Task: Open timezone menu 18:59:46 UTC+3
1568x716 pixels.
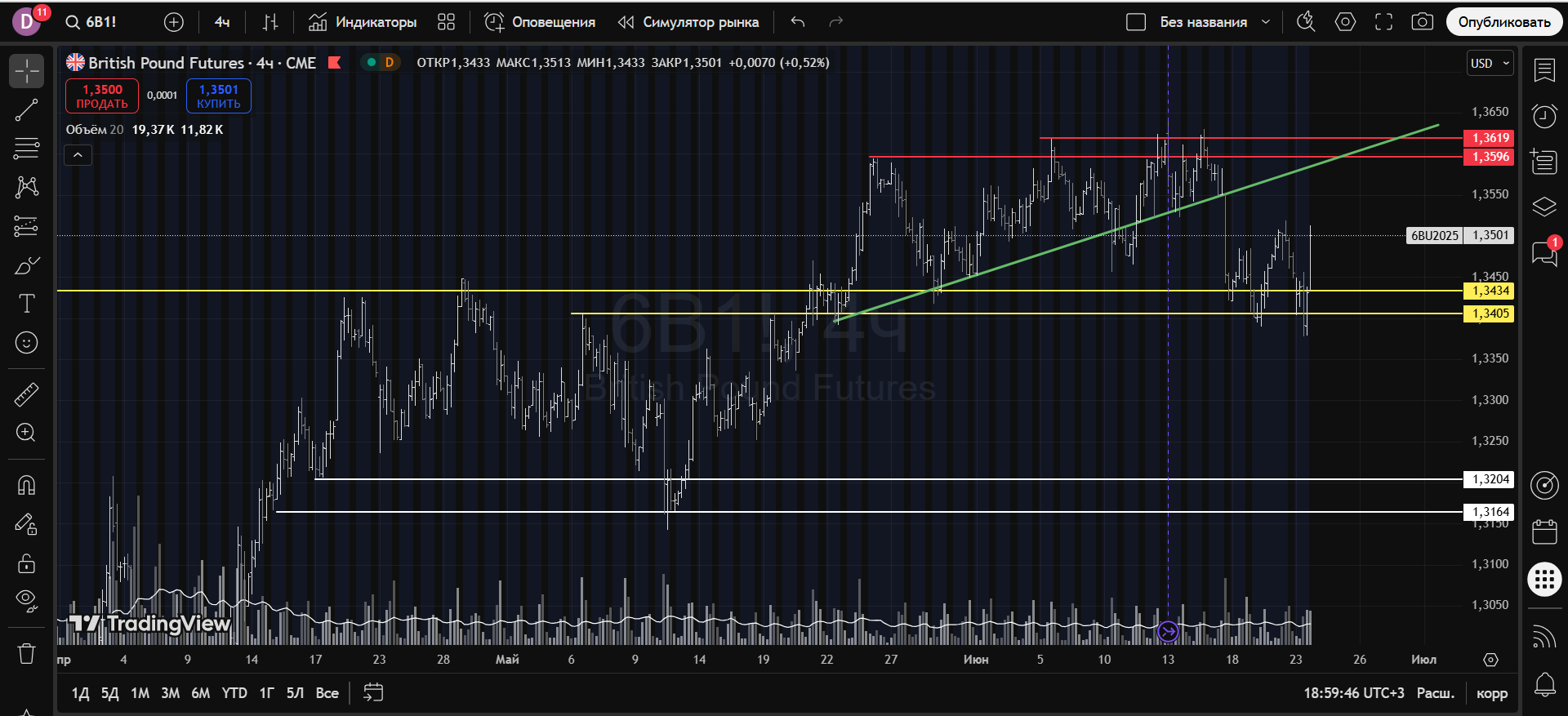Action: tap(1353, 693)
